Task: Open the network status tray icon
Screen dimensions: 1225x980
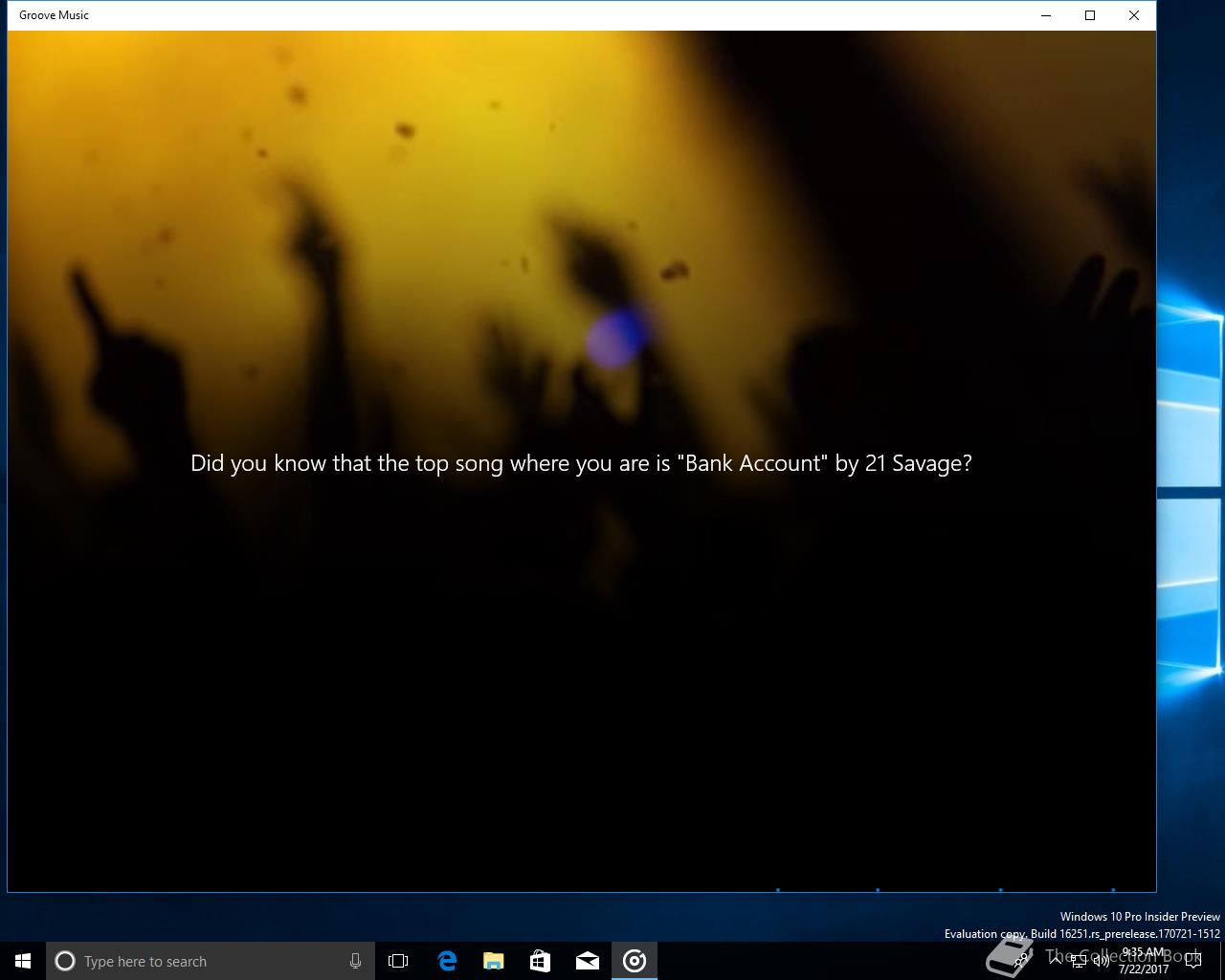Action: tap(1078, 960)
